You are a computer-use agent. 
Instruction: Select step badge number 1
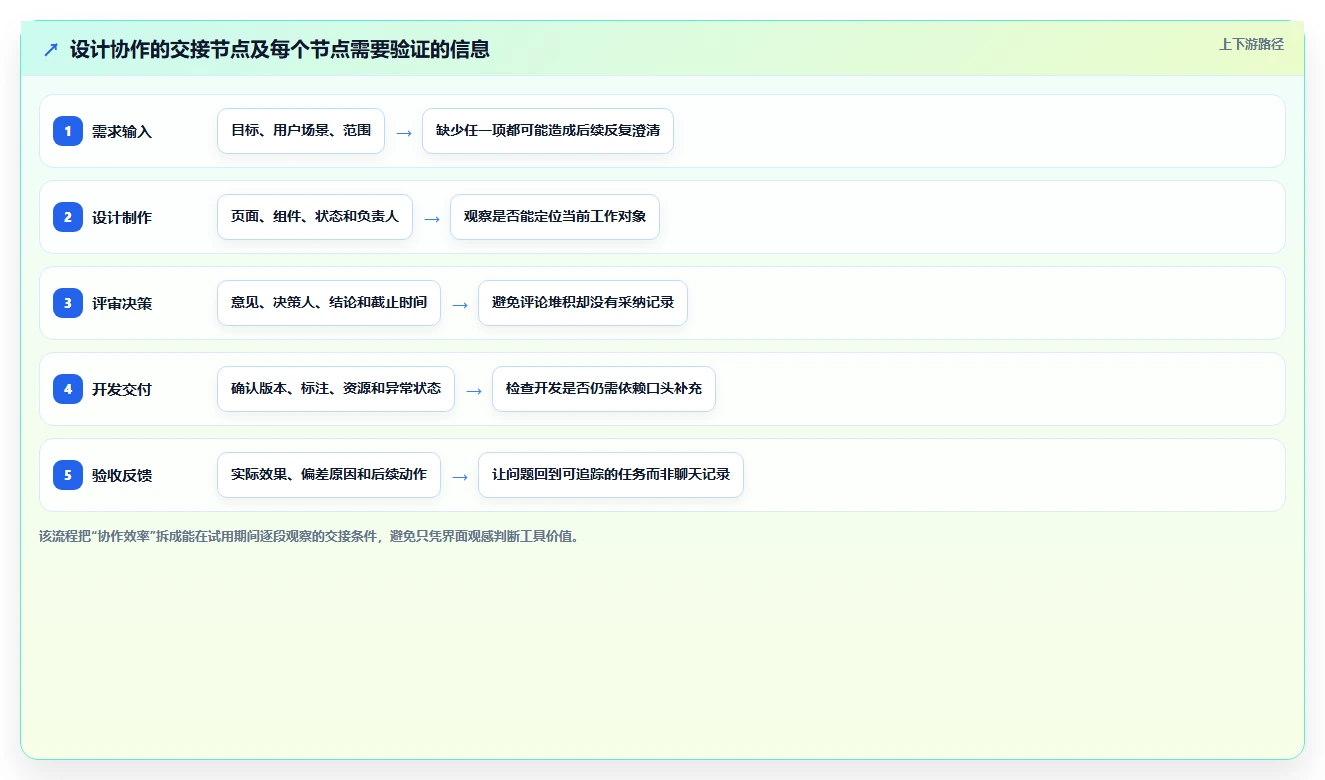coord(68,131)
